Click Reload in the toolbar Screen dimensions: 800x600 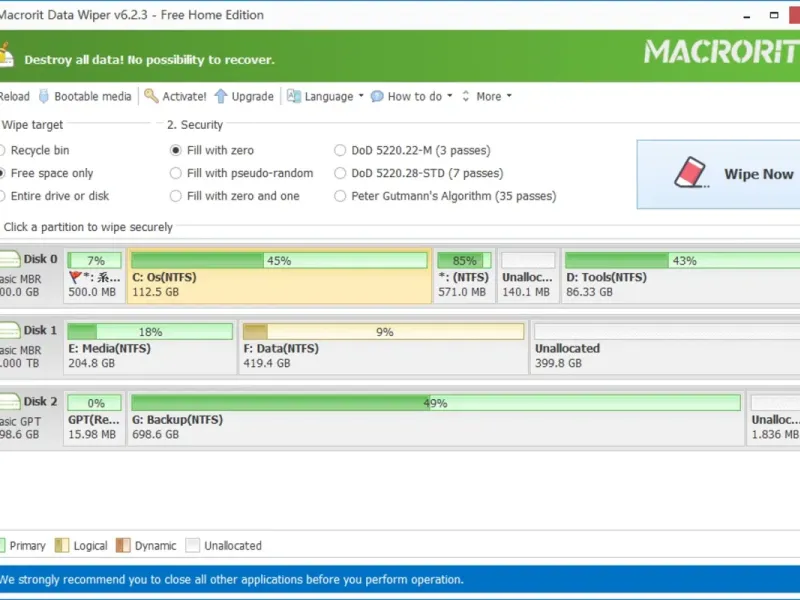pos(14,96)
